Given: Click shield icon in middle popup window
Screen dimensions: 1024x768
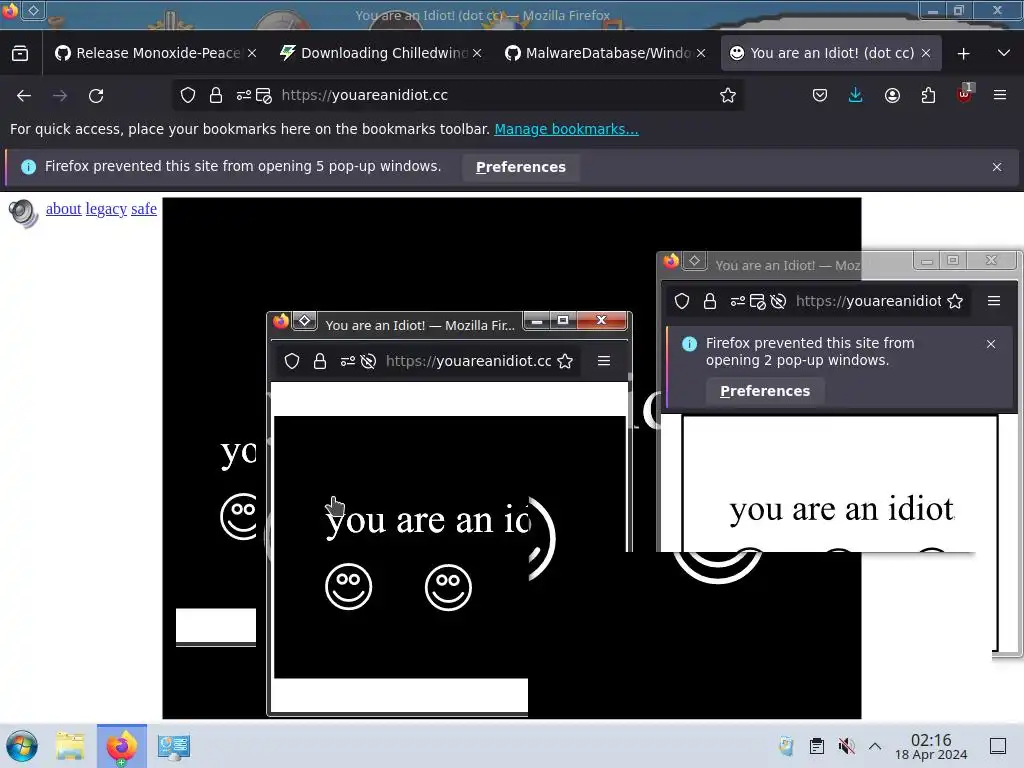Looking at the screenshot, I should [x=292, y=361].
